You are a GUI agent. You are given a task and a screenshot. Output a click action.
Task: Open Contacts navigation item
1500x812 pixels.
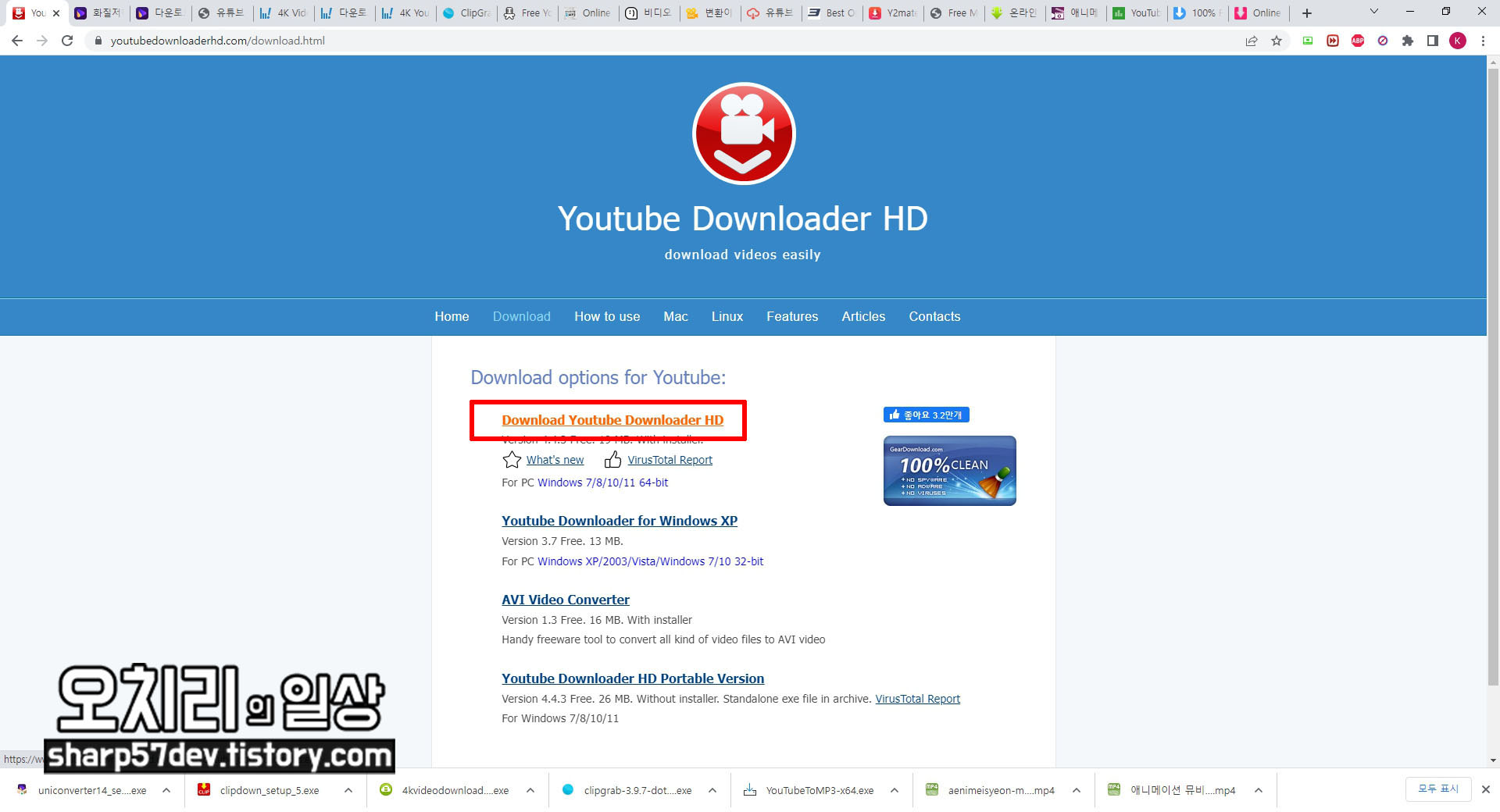[x=934, y=316]
